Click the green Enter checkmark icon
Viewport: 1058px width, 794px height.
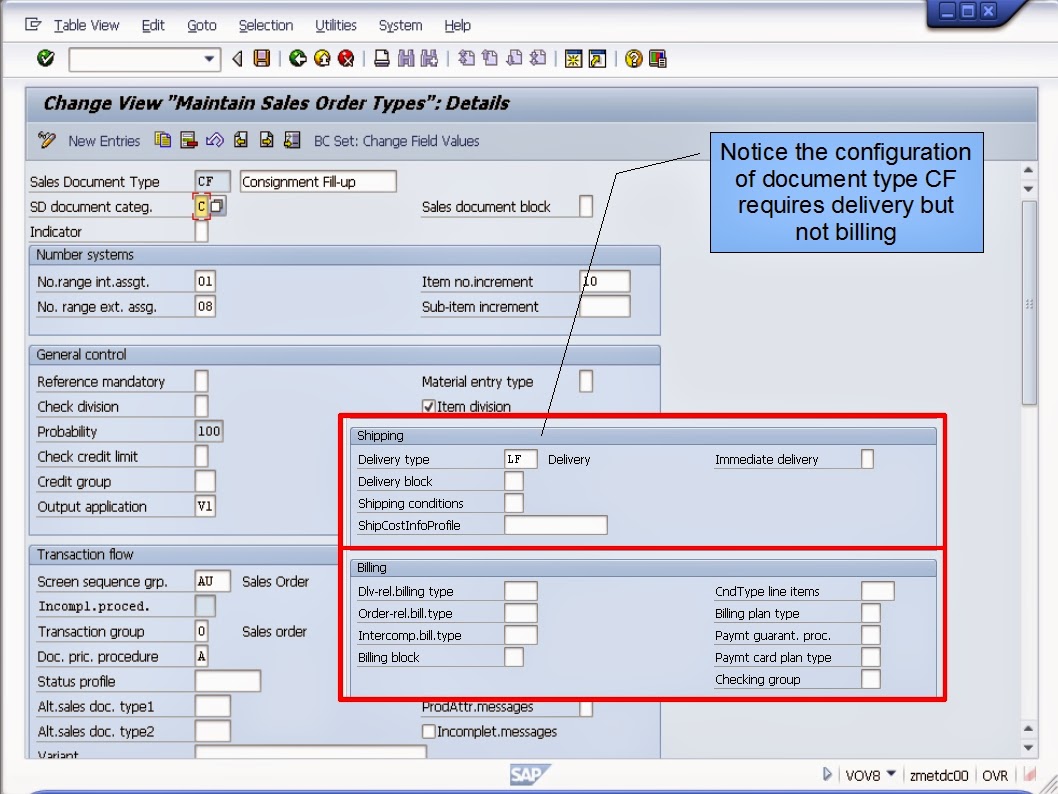click(45, 59)
